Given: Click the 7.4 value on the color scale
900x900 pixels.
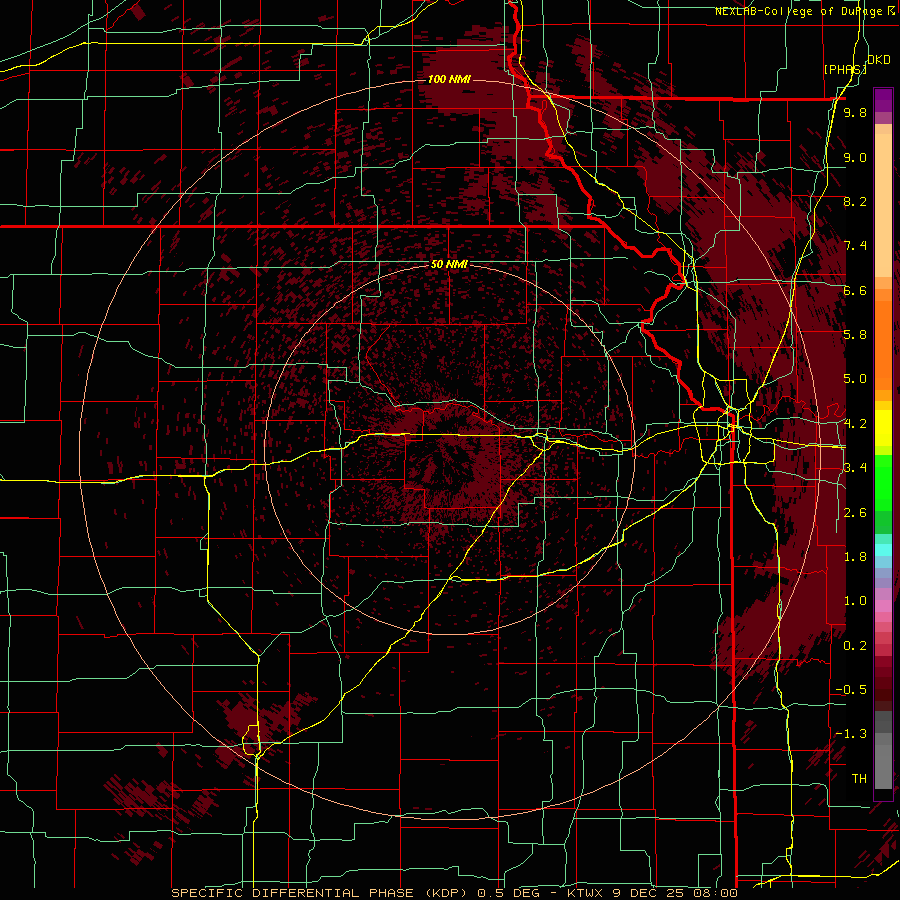Looking at the screenshot, I should pyautogui.click(x=855, y=246).
